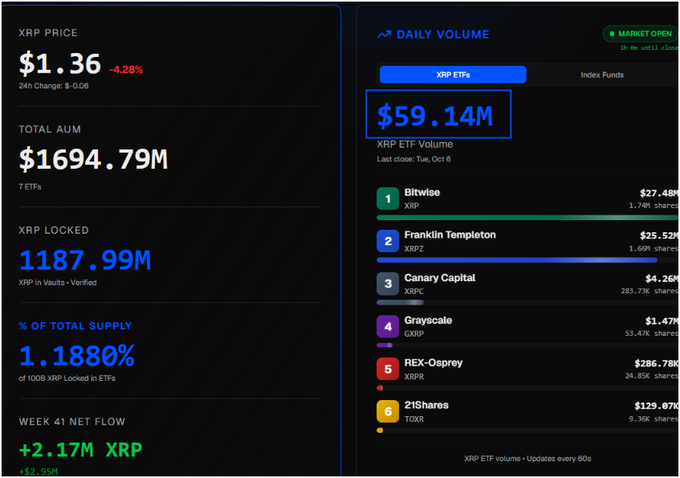Click the $1694.79M total AUM value

(x=93, y=159)
